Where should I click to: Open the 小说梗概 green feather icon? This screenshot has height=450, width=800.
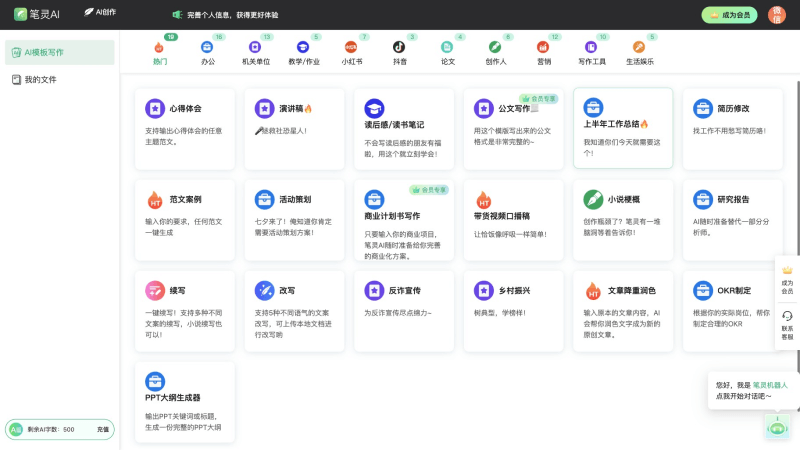[x=592, y=199]
